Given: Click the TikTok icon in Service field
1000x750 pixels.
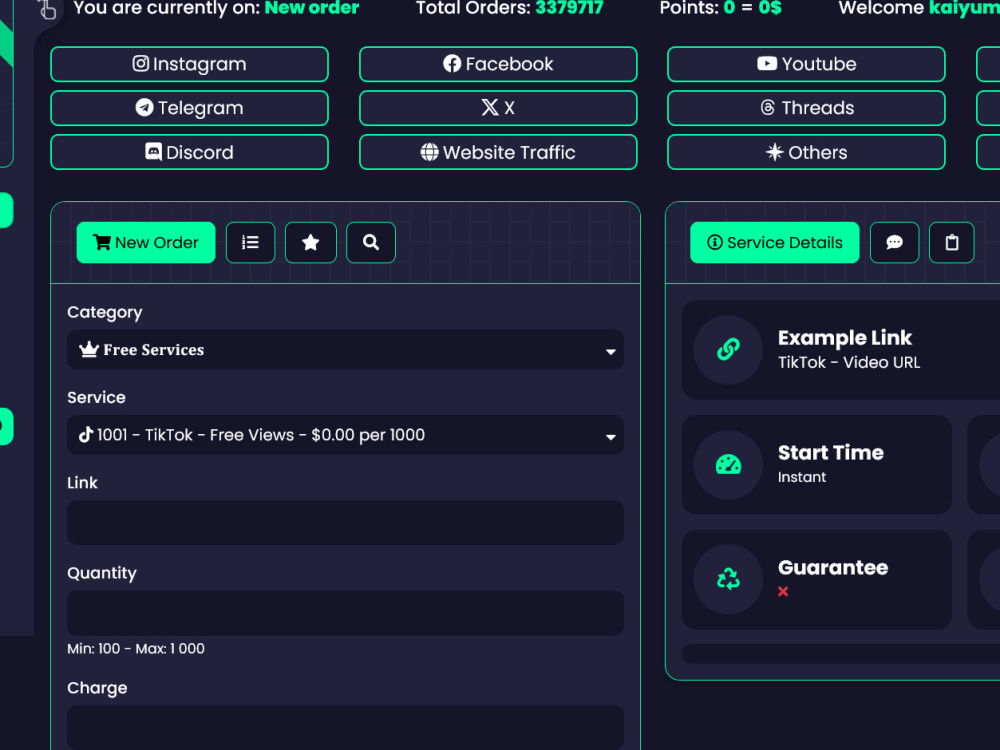Looking at the screenshot, I should click(x=85, y=434).
